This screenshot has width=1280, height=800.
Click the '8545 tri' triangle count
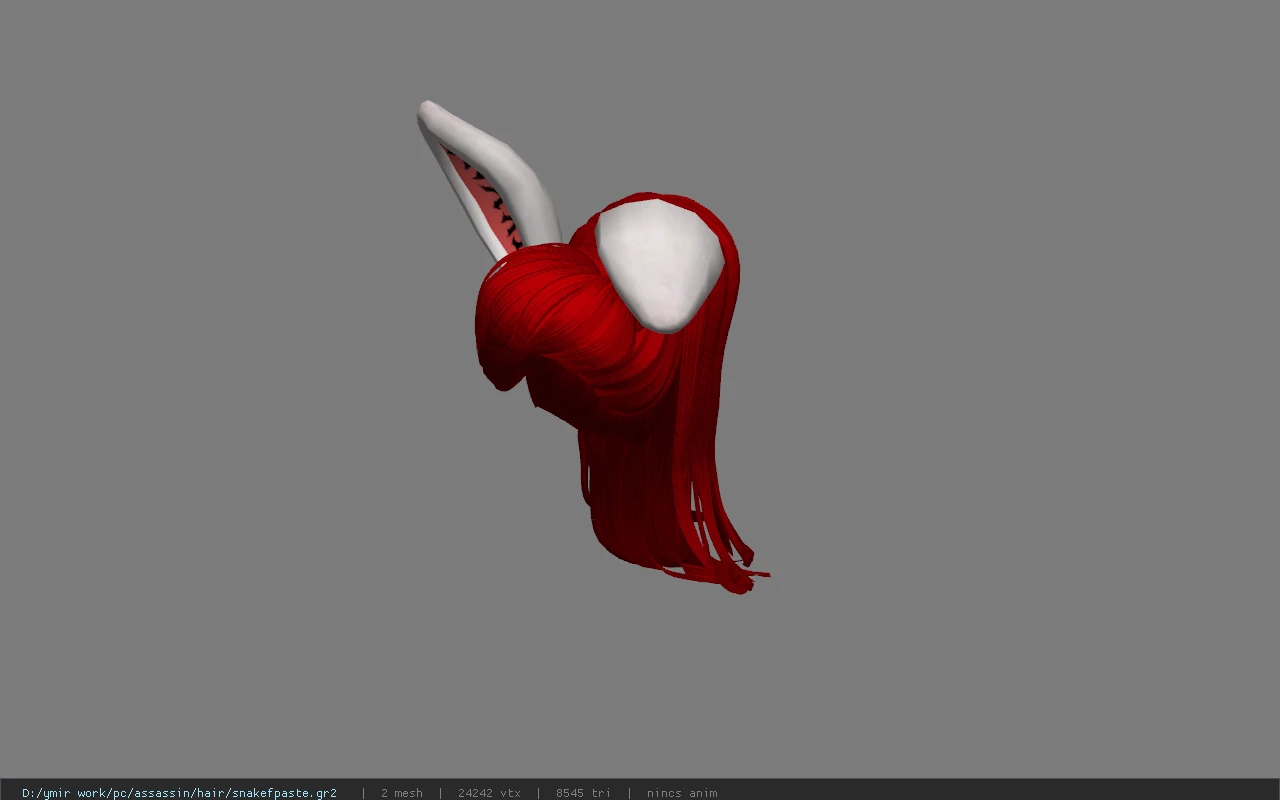point(583,793)
